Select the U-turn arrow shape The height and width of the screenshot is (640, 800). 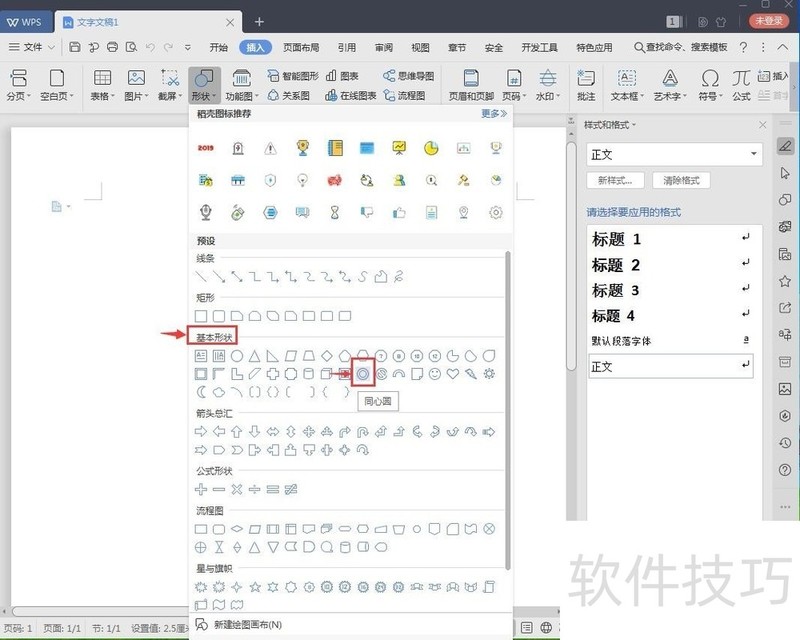point(363,432)
